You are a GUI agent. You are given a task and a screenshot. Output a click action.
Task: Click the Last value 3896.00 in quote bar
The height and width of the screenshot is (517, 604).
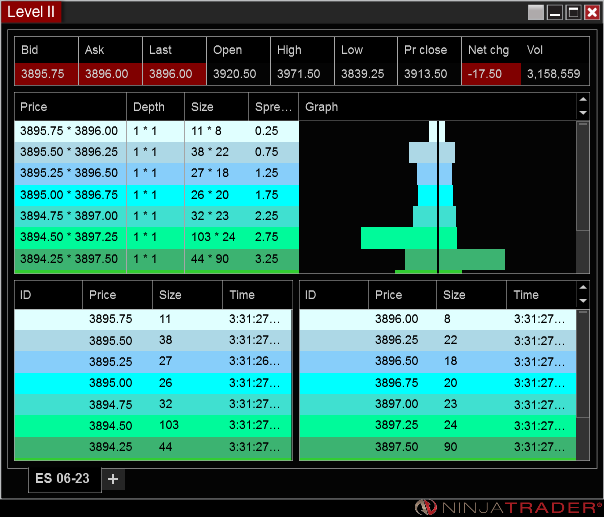[174, 74]
